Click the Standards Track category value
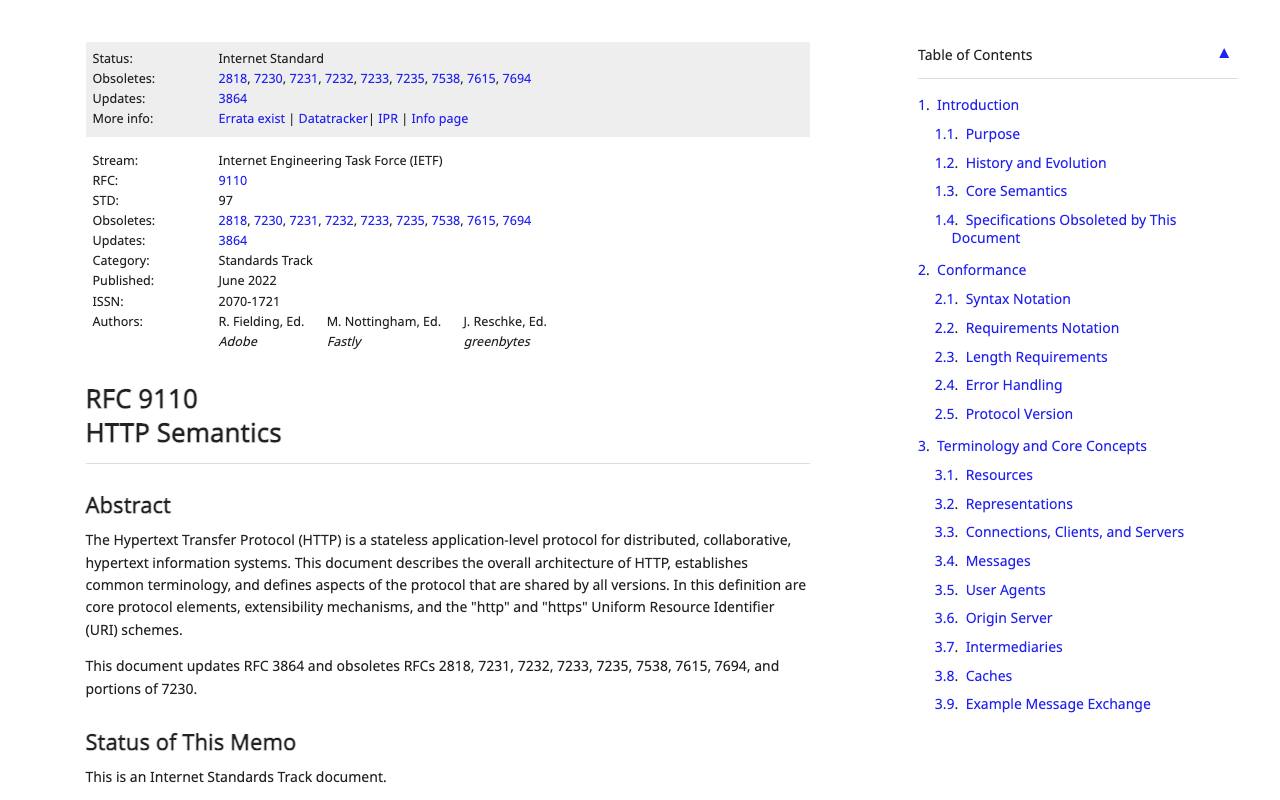1280x800 pixels. 265,260
